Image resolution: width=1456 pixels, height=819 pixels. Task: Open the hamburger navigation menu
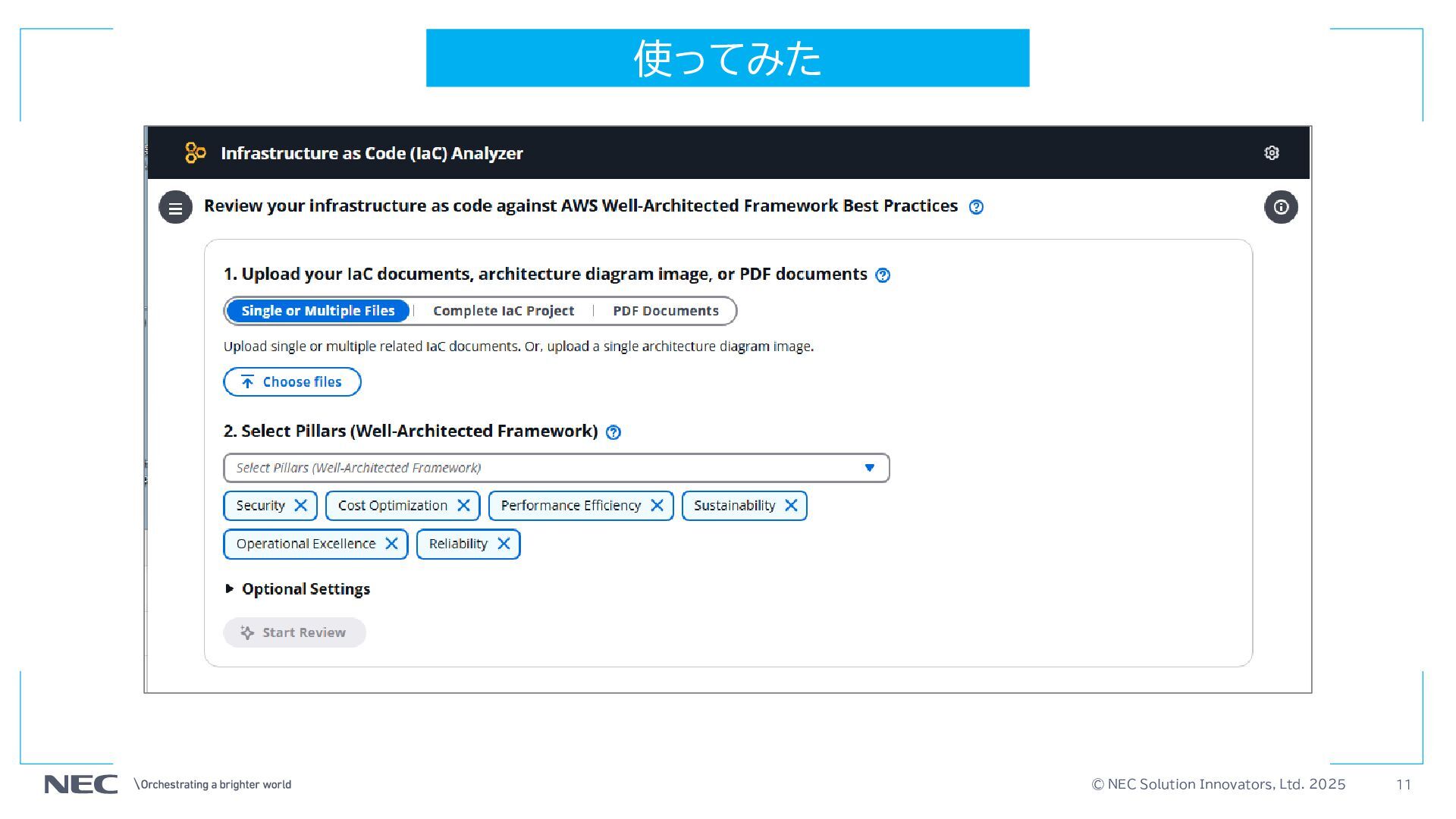click(x=175, y=207)
